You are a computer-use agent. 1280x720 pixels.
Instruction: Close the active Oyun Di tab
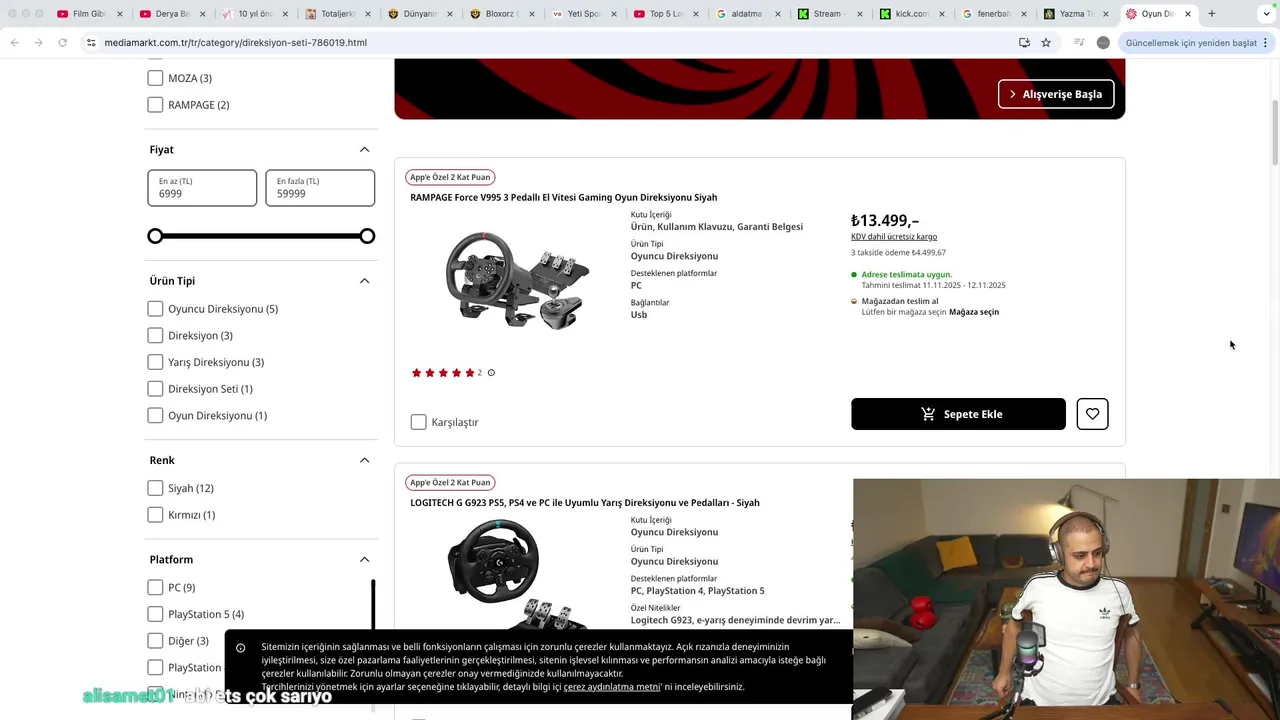pyautogui.click(x=1188, y=14)
